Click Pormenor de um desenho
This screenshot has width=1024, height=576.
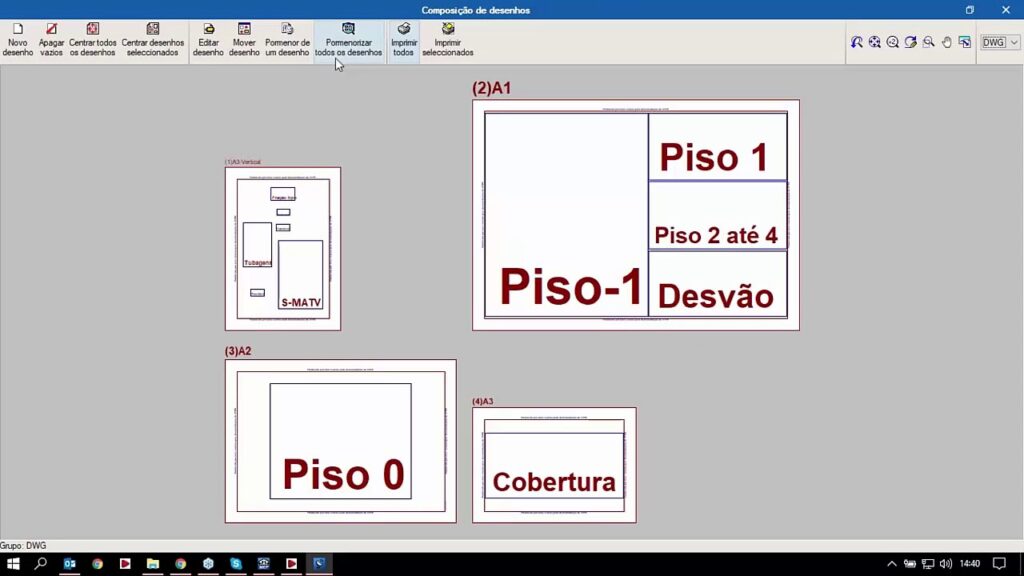tap(287, 39)
